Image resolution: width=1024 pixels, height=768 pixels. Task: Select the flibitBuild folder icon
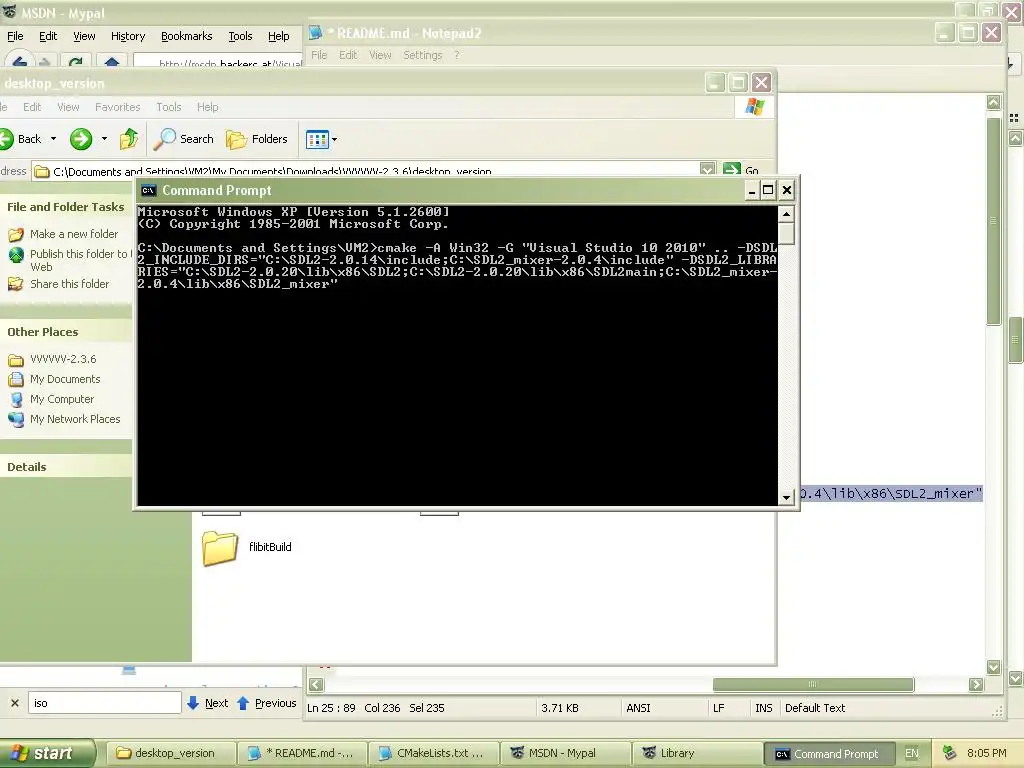tap(220, 547)
